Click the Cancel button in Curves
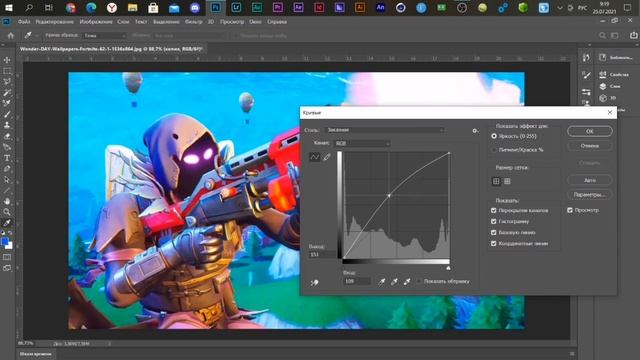640x360 pixels. pyautogui.click(x=590, y=146)
